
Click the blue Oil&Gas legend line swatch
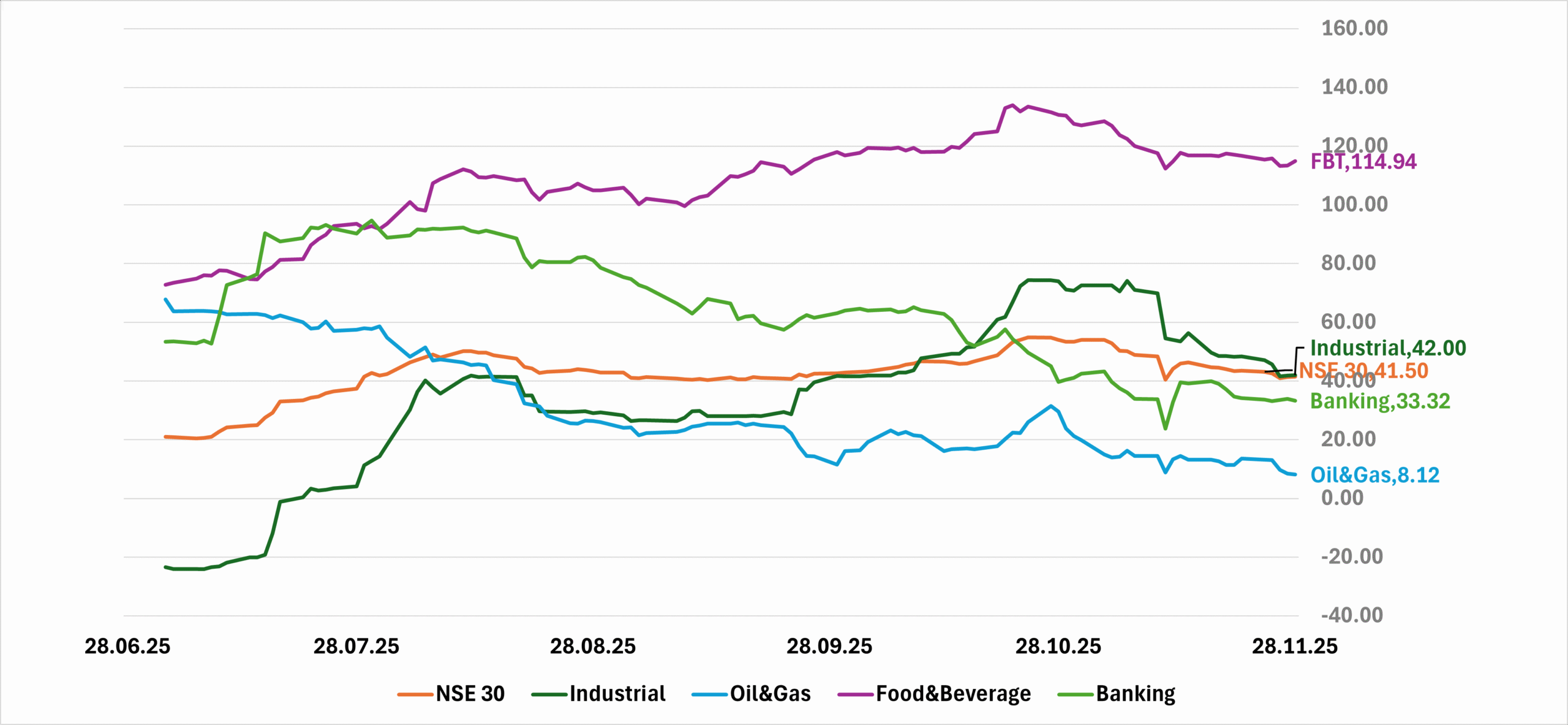(x=710, y=694)
